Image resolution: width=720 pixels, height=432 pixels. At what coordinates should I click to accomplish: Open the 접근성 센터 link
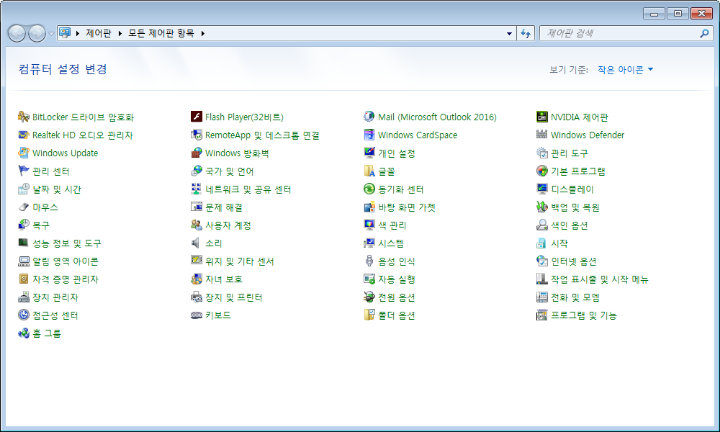[x=55, y=315]
